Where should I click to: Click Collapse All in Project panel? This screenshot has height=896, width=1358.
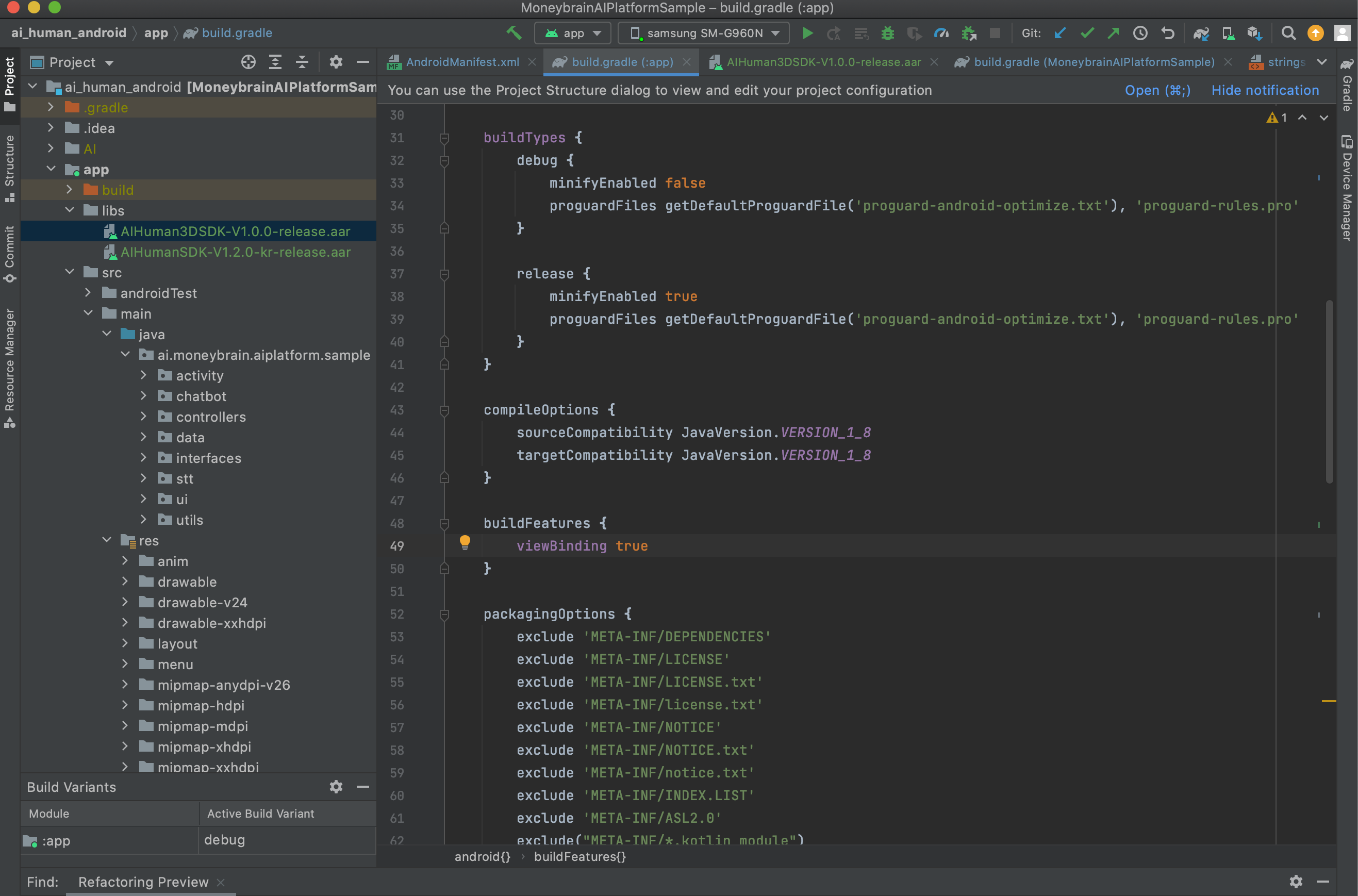tap(302, 62)
